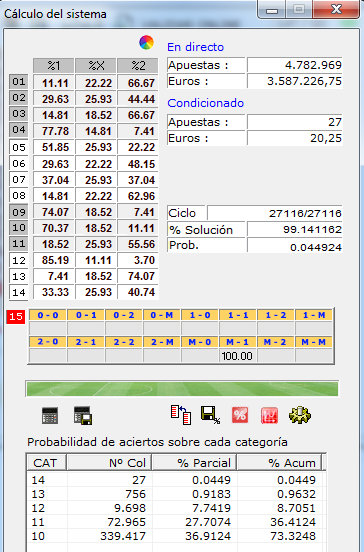This screenshot has width=364, height=552.
Task: Minimize the Cálculo del sistema window
Action: coord(271,10)
